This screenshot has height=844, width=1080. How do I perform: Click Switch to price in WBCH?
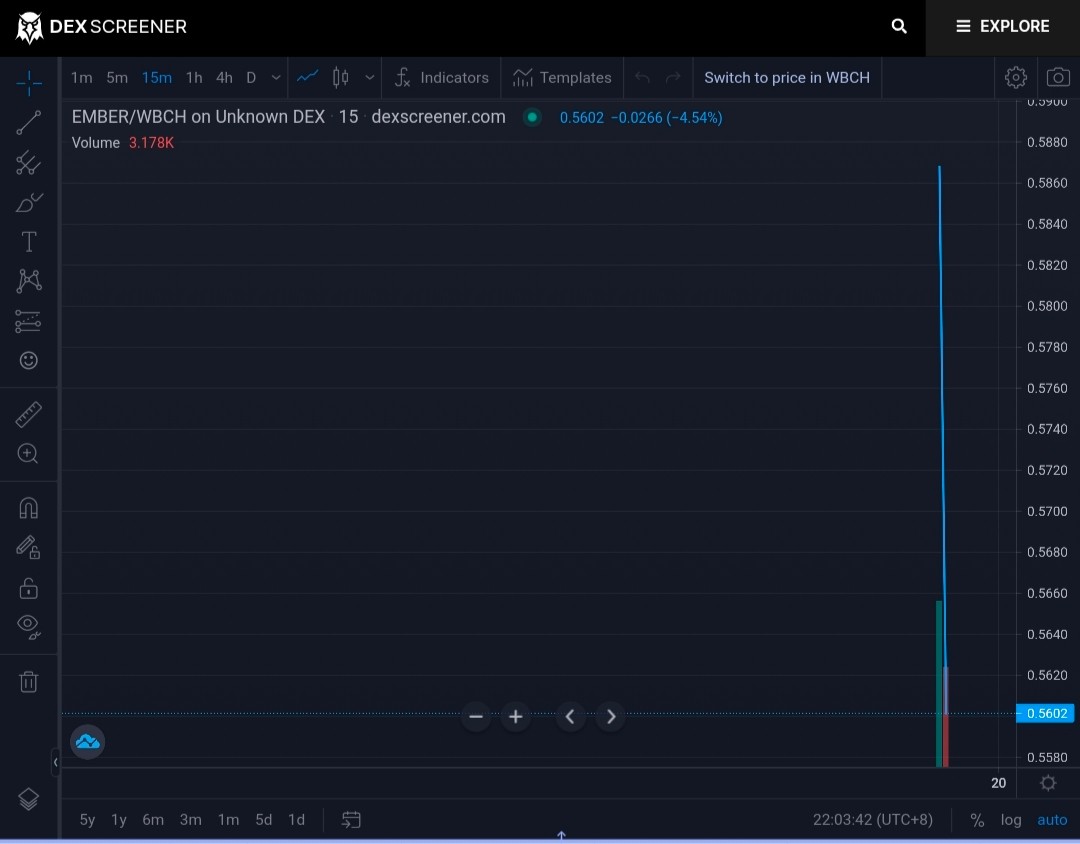787,78
